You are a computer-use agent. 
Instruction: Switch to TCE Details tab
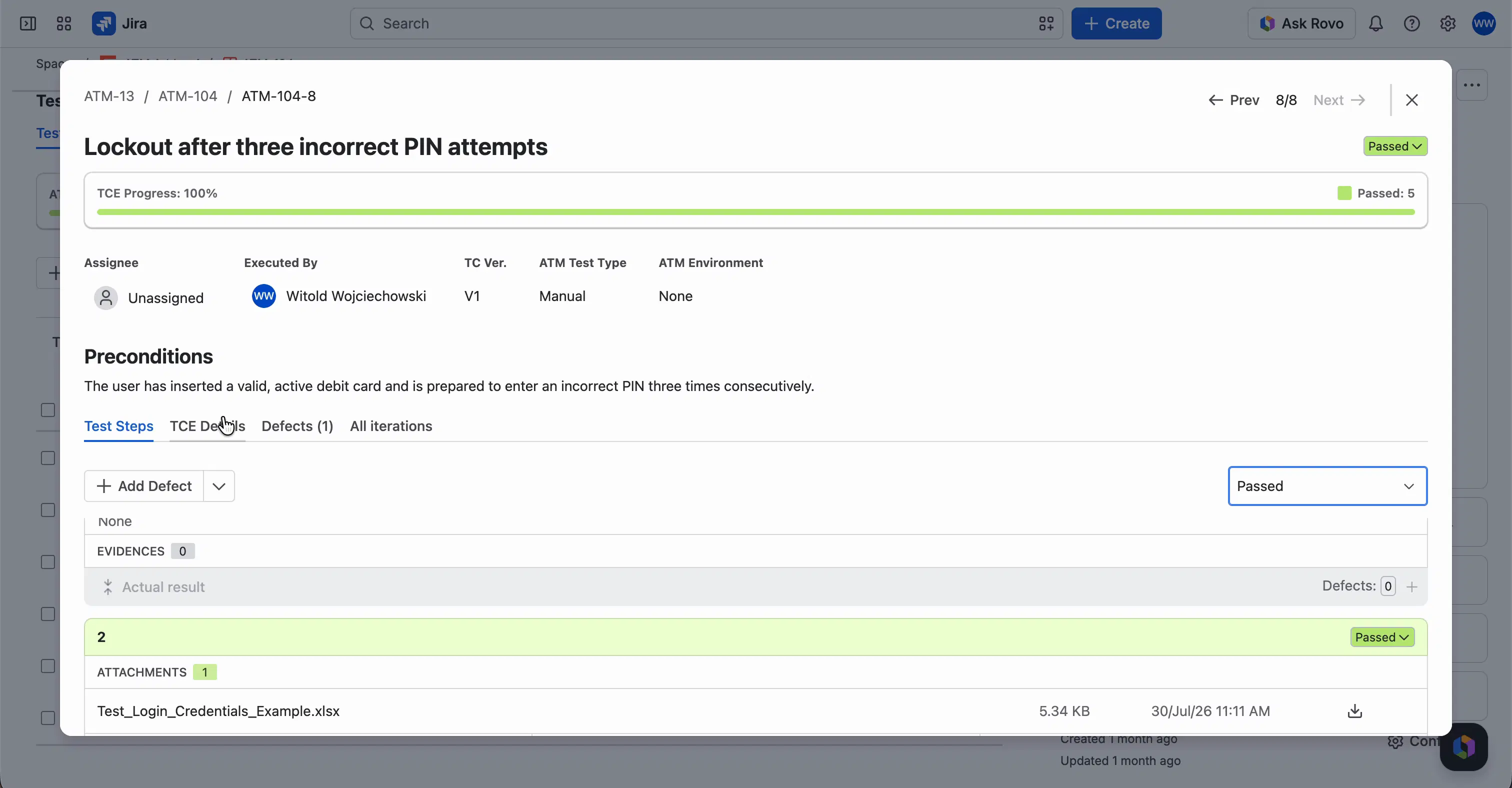point(207,426)
